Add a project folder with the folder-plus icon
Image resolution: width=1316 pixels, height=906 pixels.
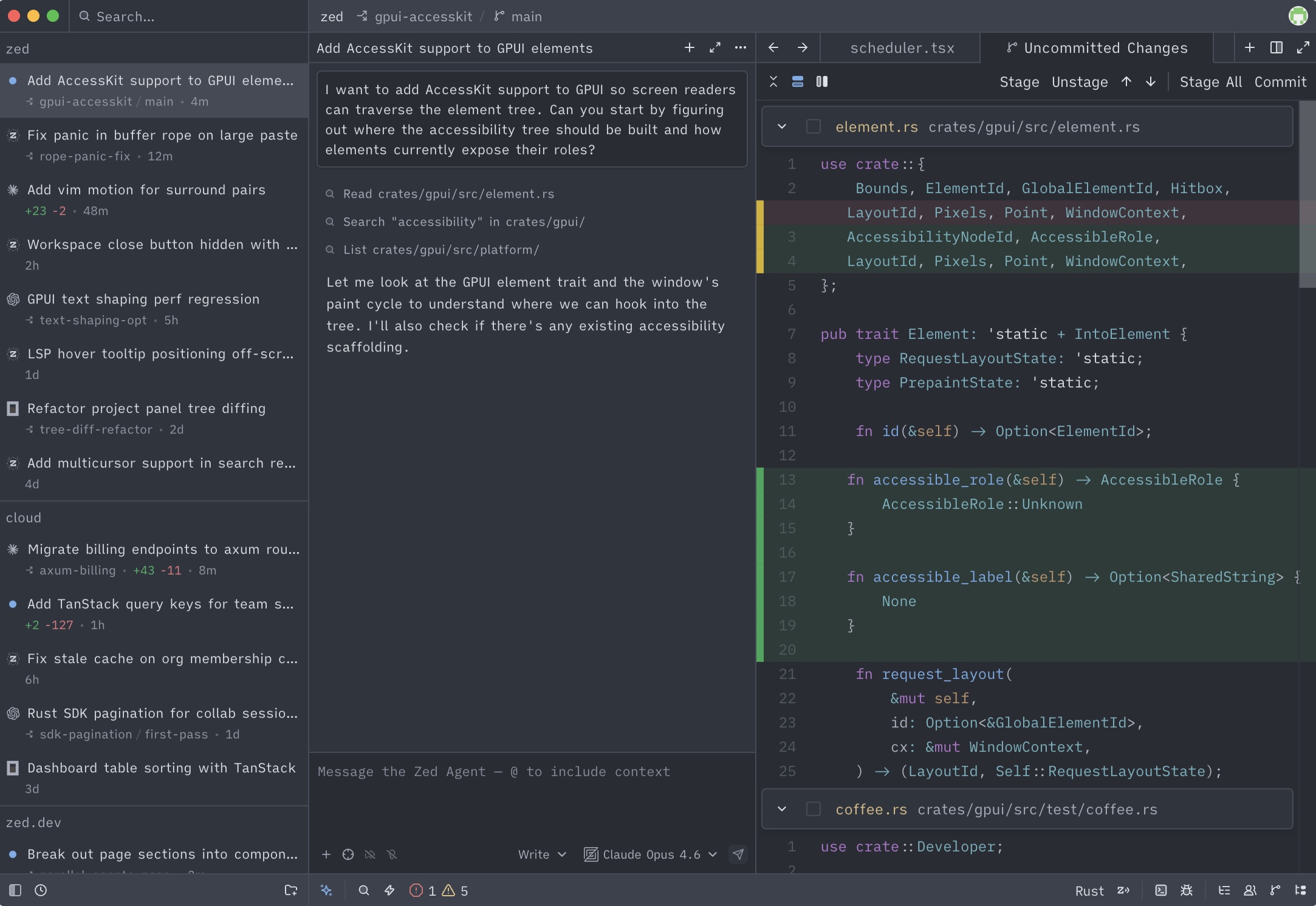click(x=291, y=890)
